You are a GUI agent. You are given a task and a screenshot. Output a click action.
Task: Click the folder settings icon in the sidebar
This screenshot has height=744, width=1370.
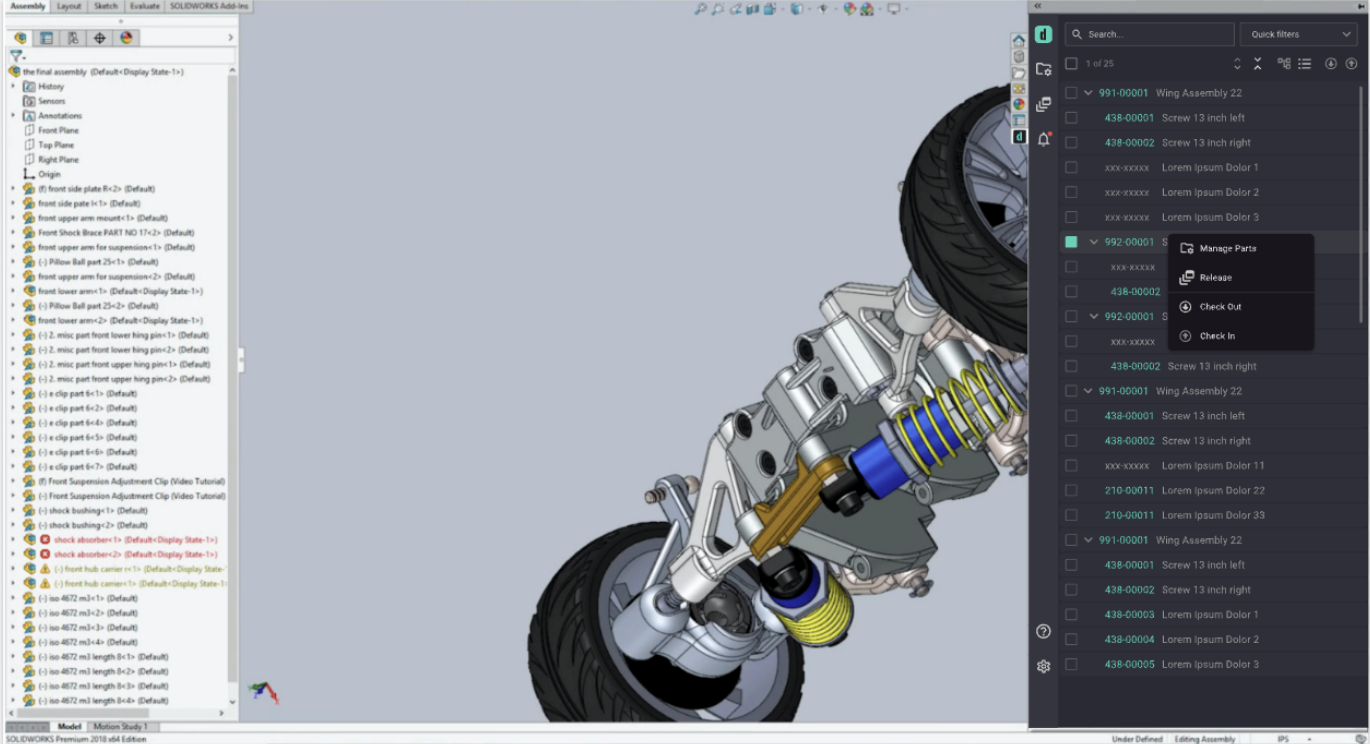pos(1043,69)
